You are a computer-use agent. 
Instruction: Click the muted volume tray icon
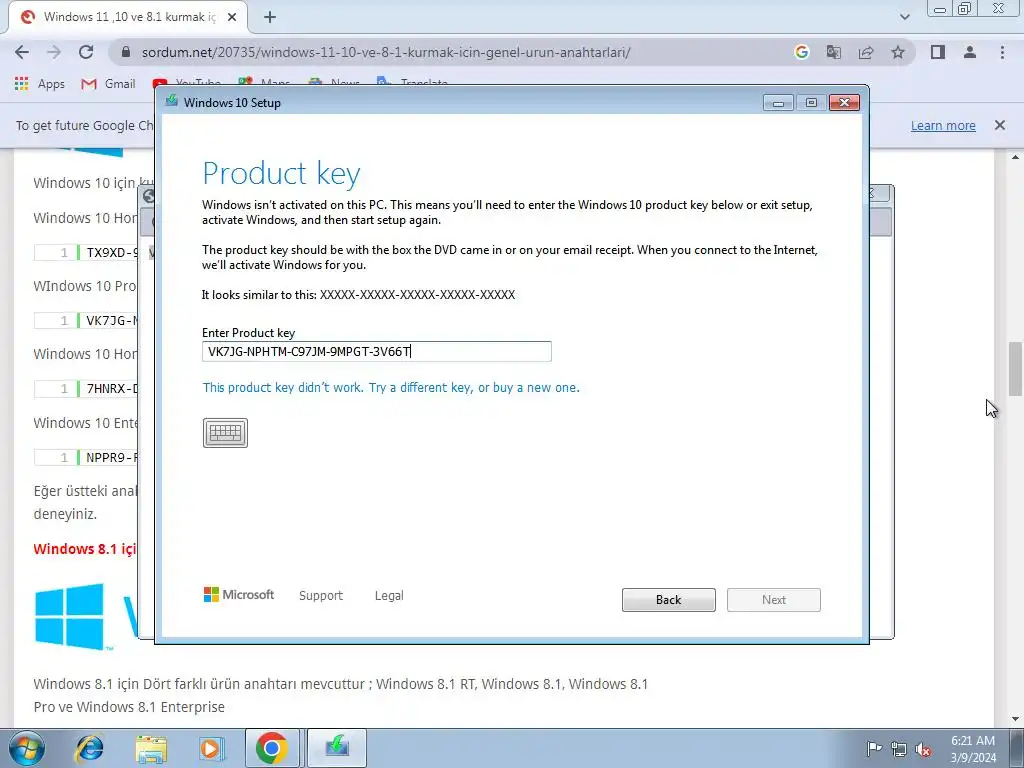(x=923, y=749)
